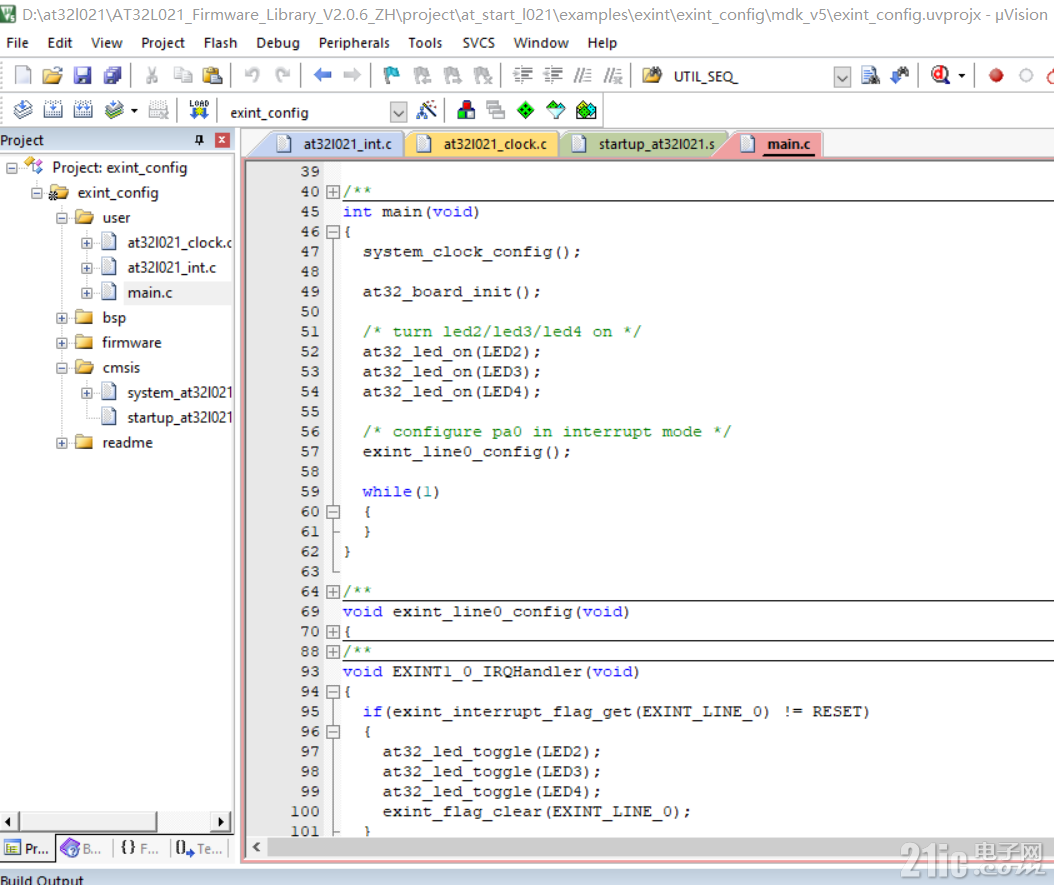Navigate backwards with the blue left arrow

click(x=323, y=75)
